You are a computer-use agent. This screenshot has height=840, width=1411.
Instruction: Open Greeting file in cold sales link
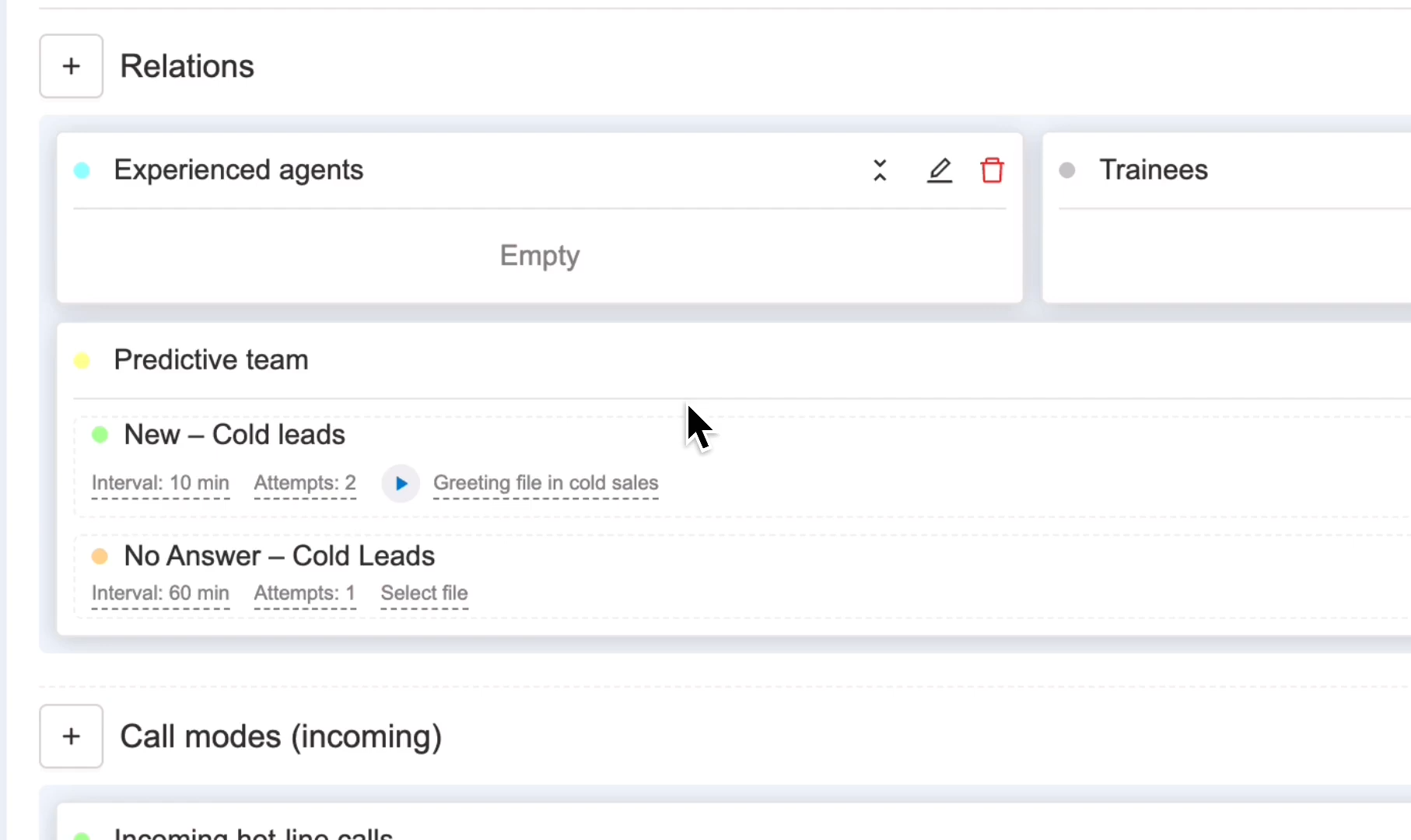click(x=546, y=483)
